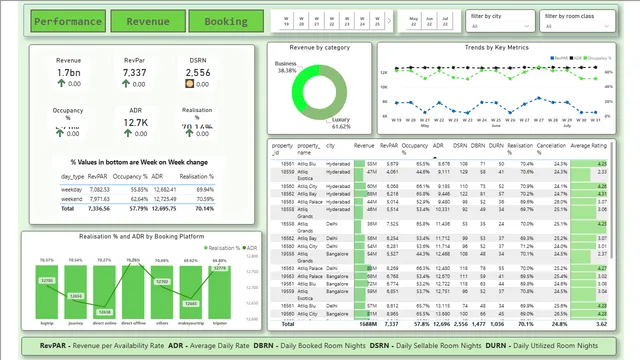Click property table vertical scrollbar
The height and width of the screenshot is (360, 640).
[x=611, y=200]
